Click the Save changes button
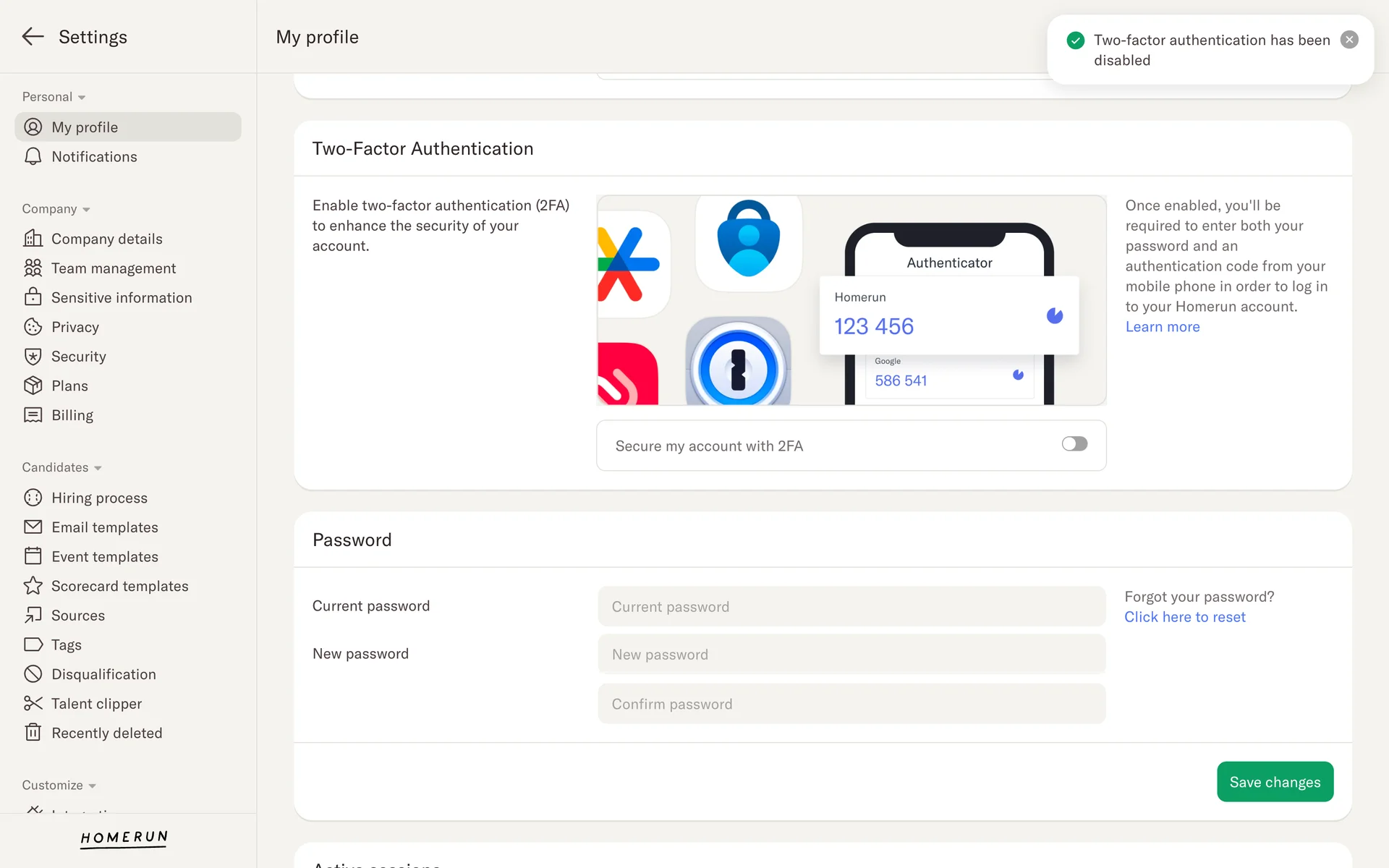Viewport: 1389px width, 868px height. coord(1274,782)
